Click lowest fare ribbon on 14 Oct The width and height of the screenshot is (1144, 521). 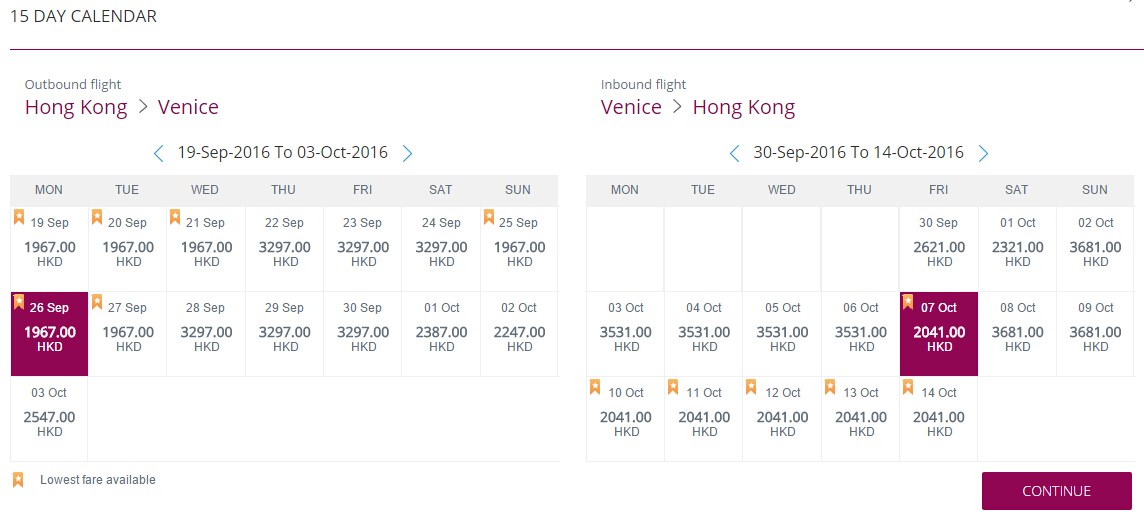click(908, 387)
